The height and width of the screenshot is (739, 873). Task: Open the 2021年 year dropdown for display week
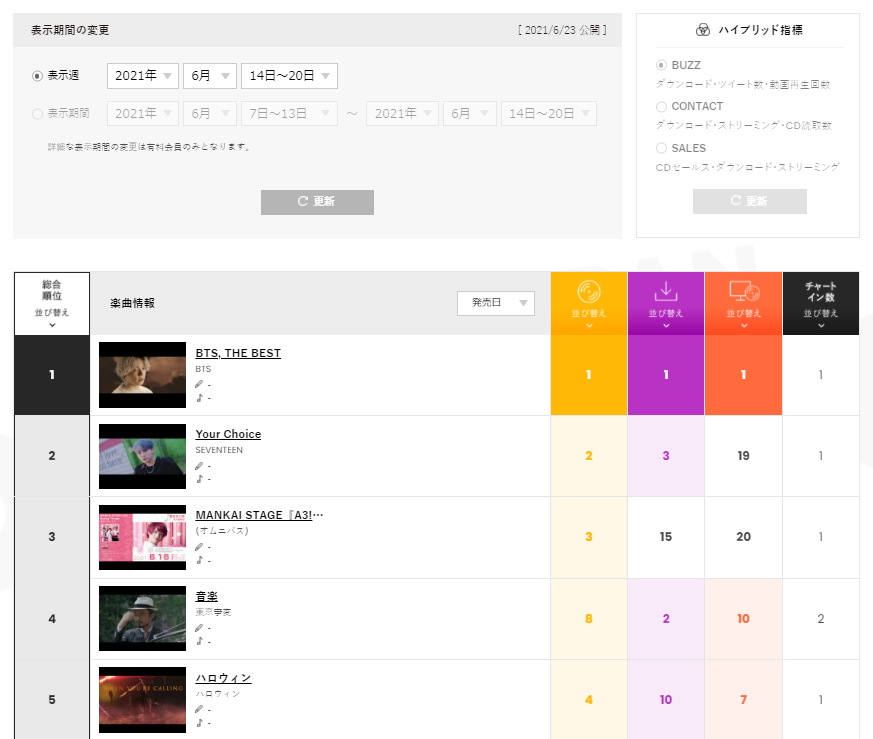[x=143, y=76]
